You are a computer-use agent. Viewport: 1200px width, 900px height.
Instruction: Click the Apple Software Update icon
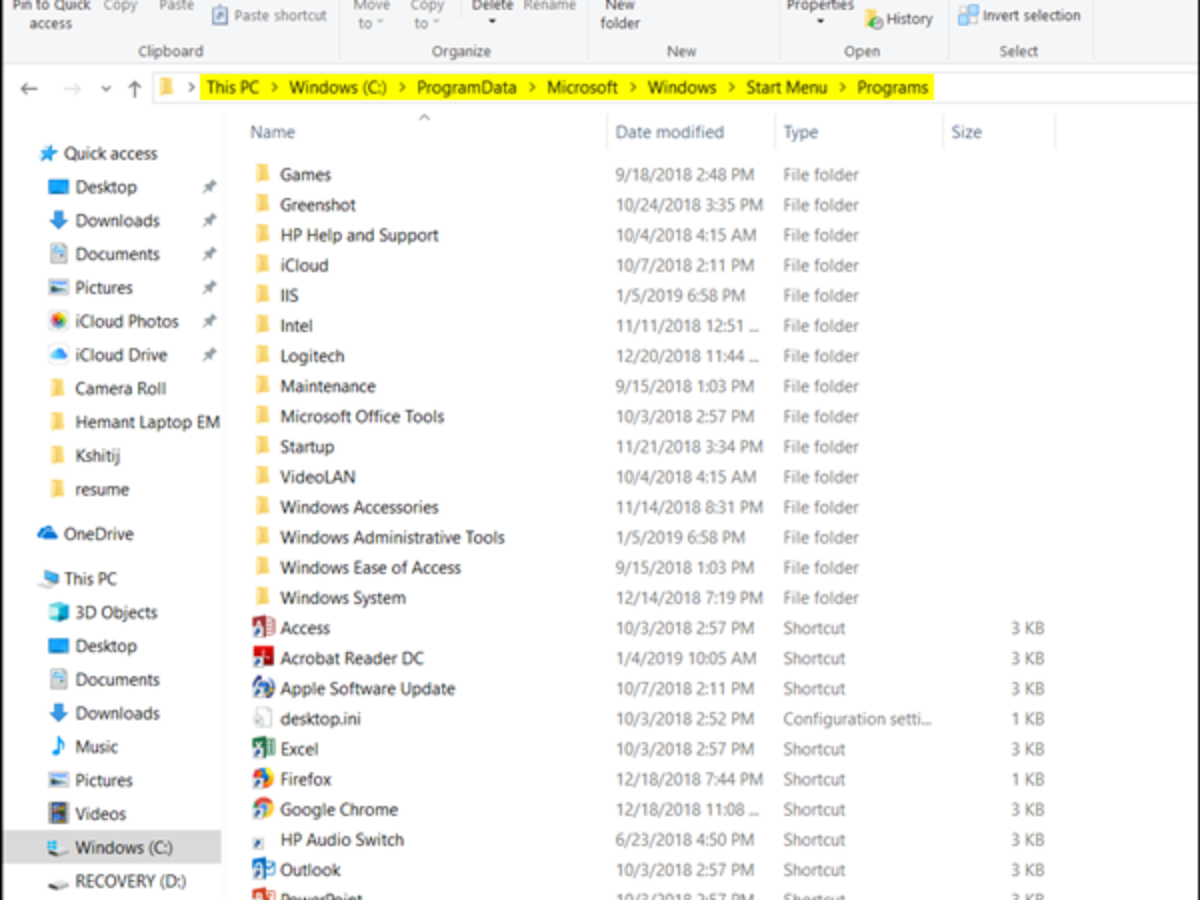point(263,688)
